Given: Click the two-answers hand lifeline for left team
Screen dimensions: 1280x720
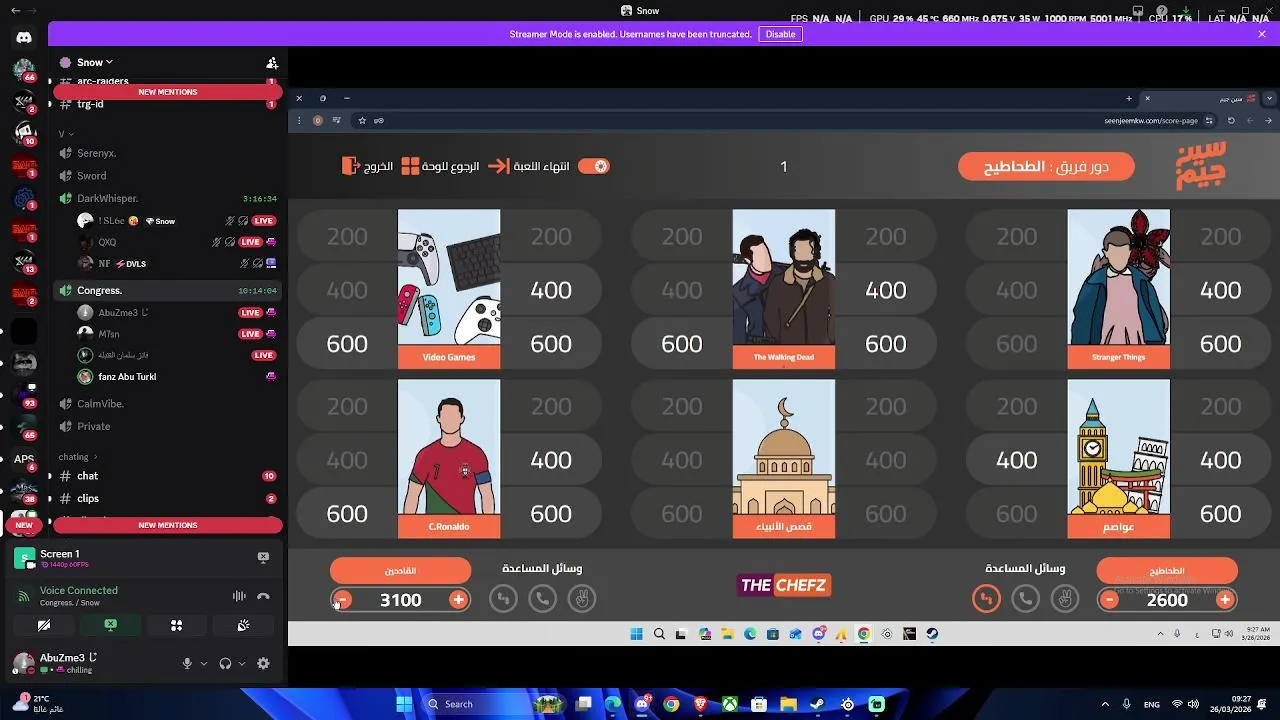Looking at the screenshot, I should 581,599.
